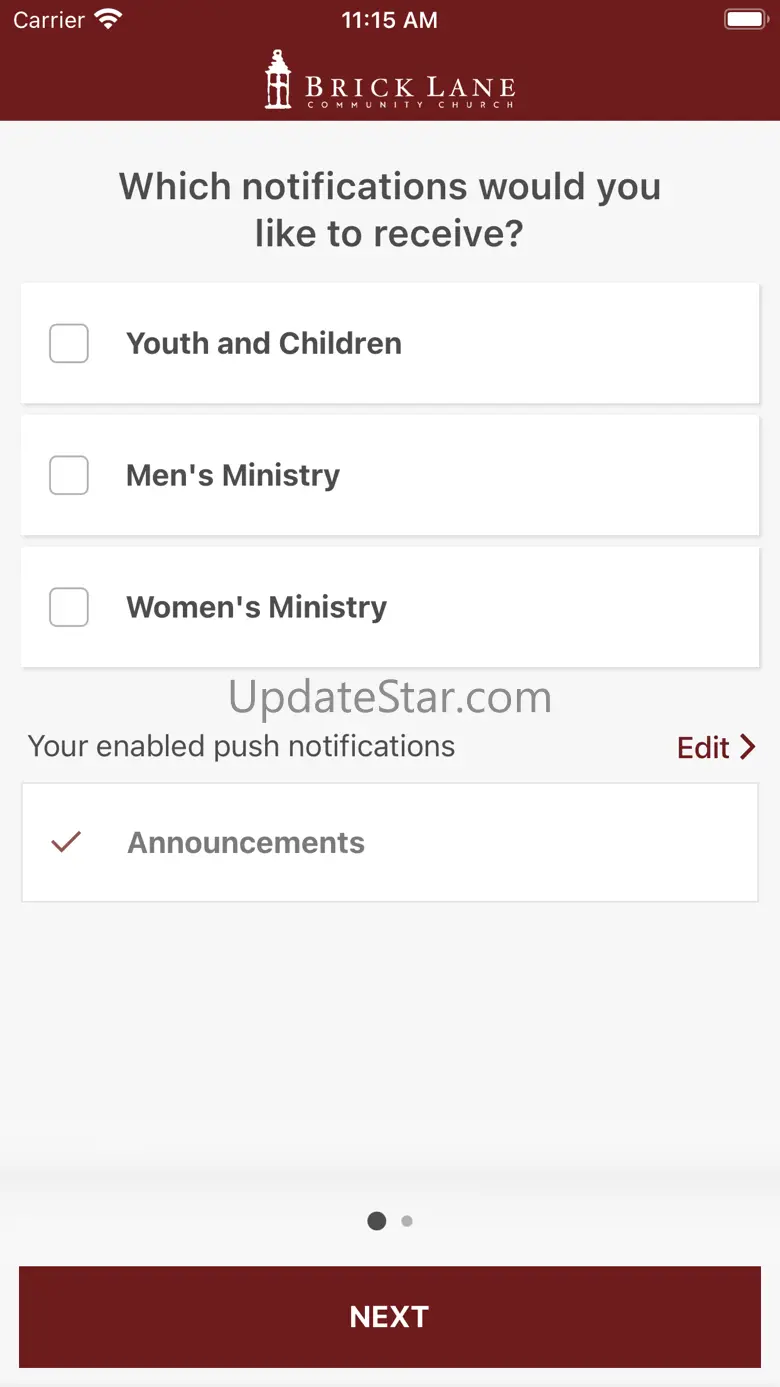Click the chevron arrow next to Edit
Image resolution: width=780 pixels, height=1387 pixels.
(747, 747)
